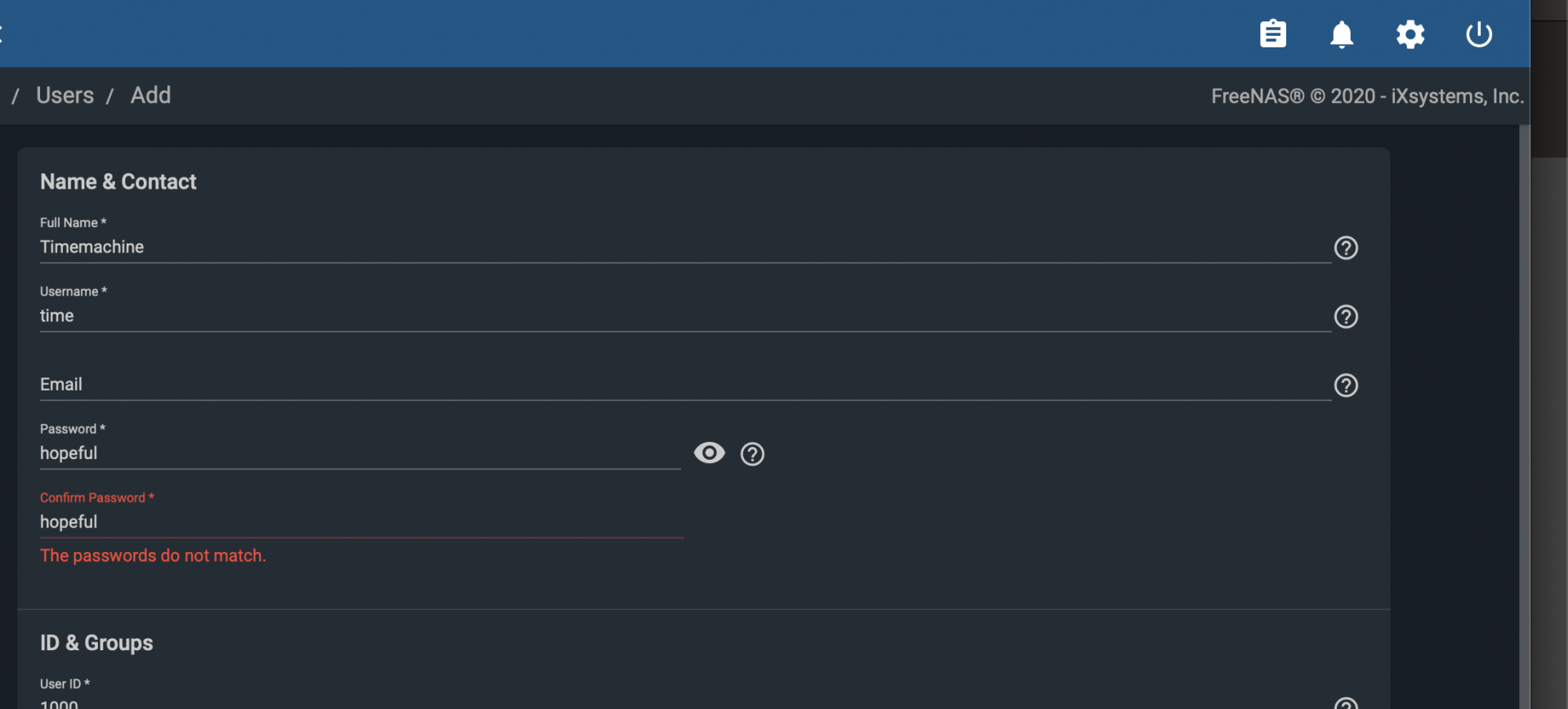Viewport: 1568px width, 709px height.
Task: Show help for Email field
Action: pyautogui.click(x=1346, y=385)
